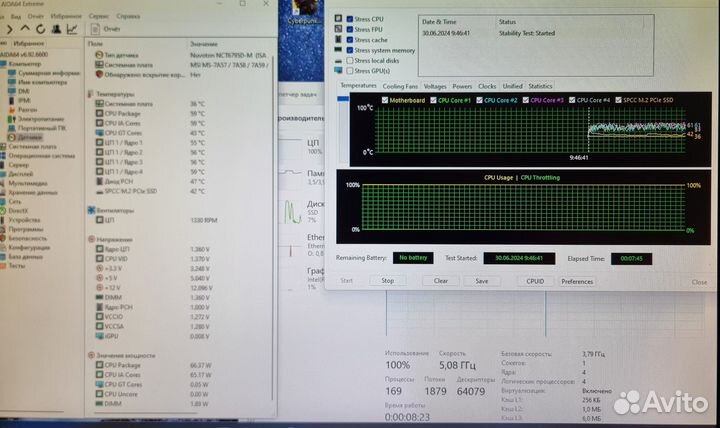Open the DMI node in the tree
720x428 pixels.
[24, 91]
